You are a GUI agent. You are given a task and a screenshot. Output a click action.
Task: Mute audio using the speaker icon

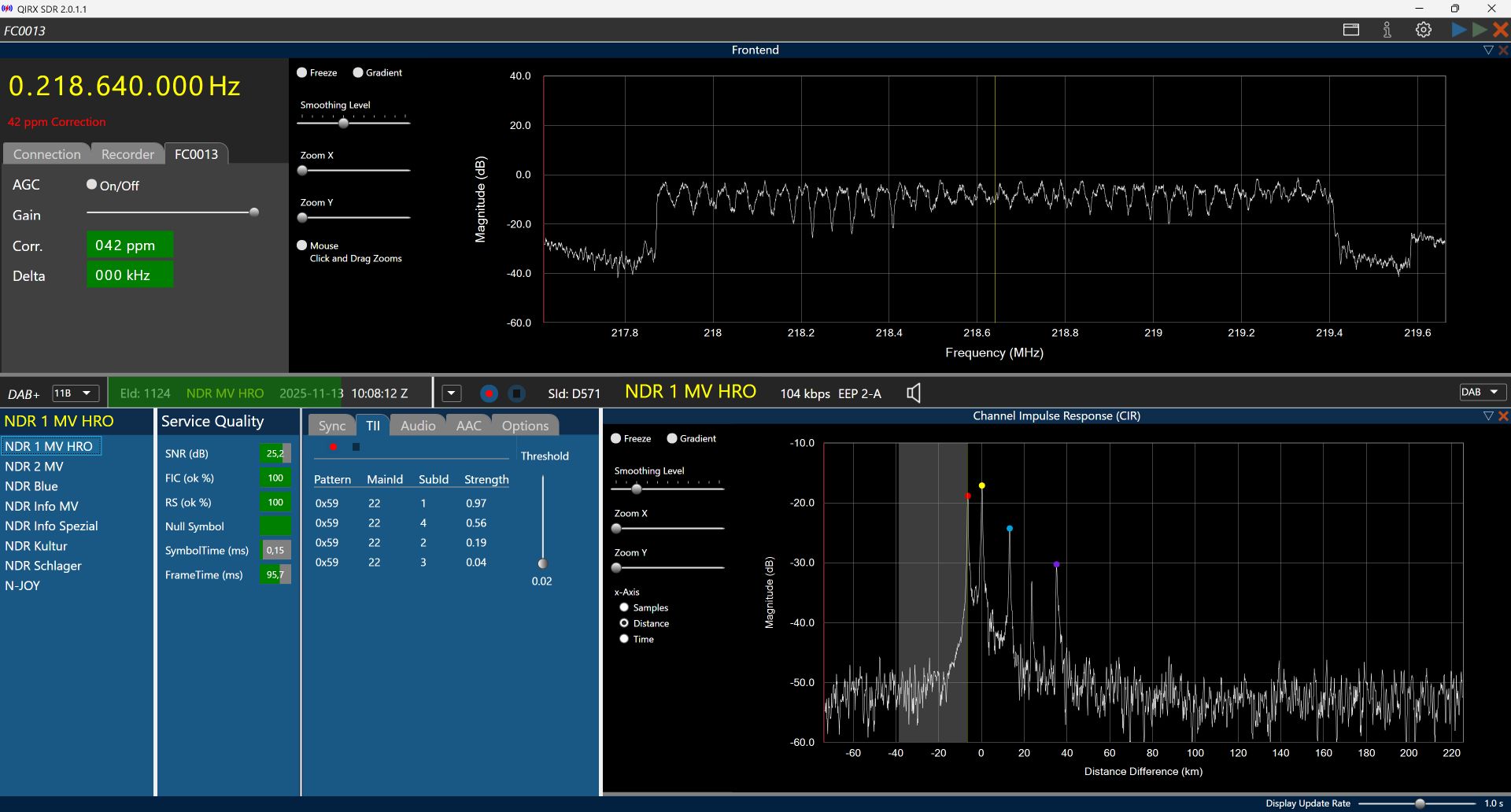(913, 393)
